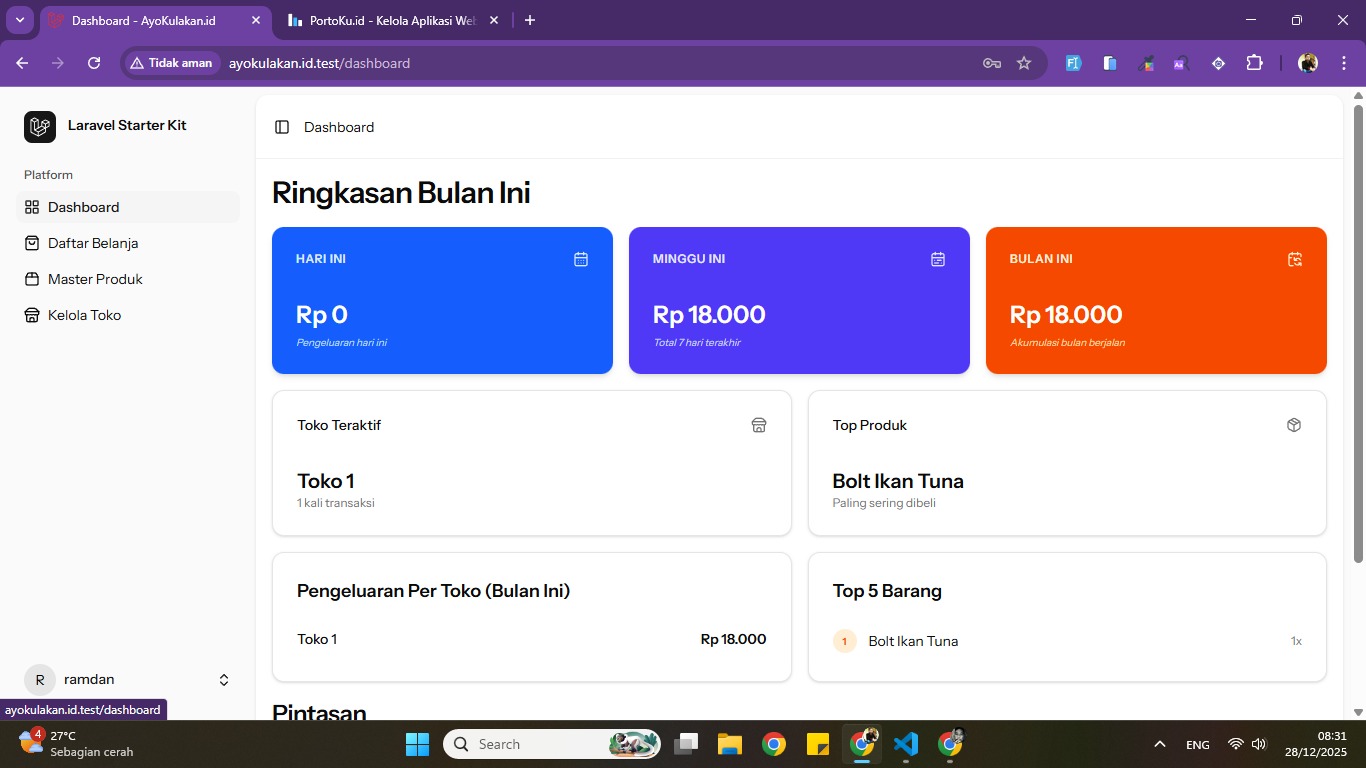Click the browser extensions puzzle icon
The image size is (1366, 768).
click(1253, 62)
